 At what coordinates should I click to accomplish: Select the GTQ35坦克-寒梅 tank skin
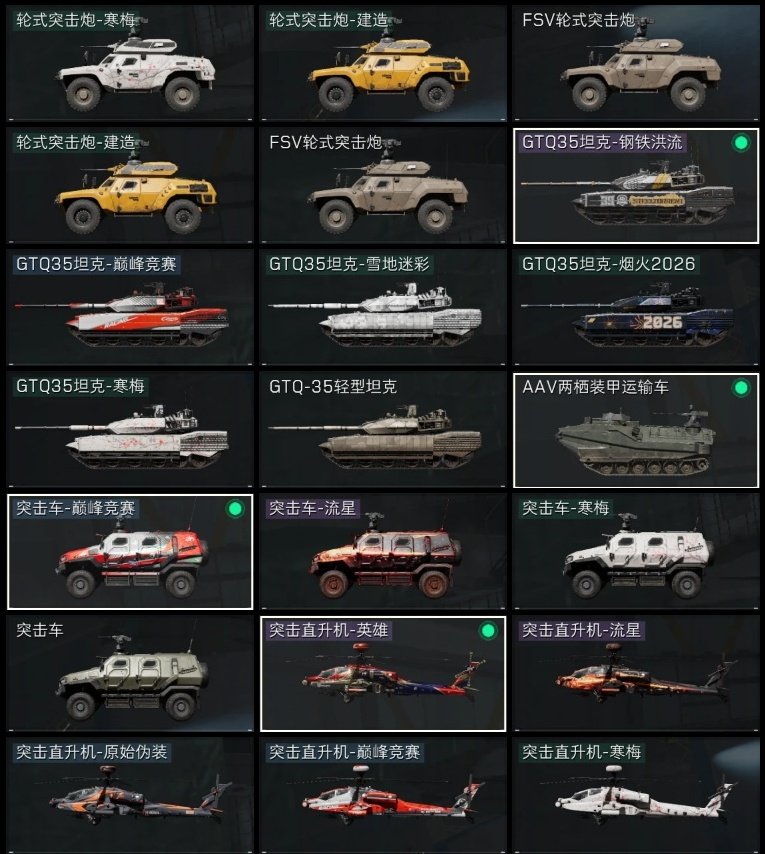130,430
